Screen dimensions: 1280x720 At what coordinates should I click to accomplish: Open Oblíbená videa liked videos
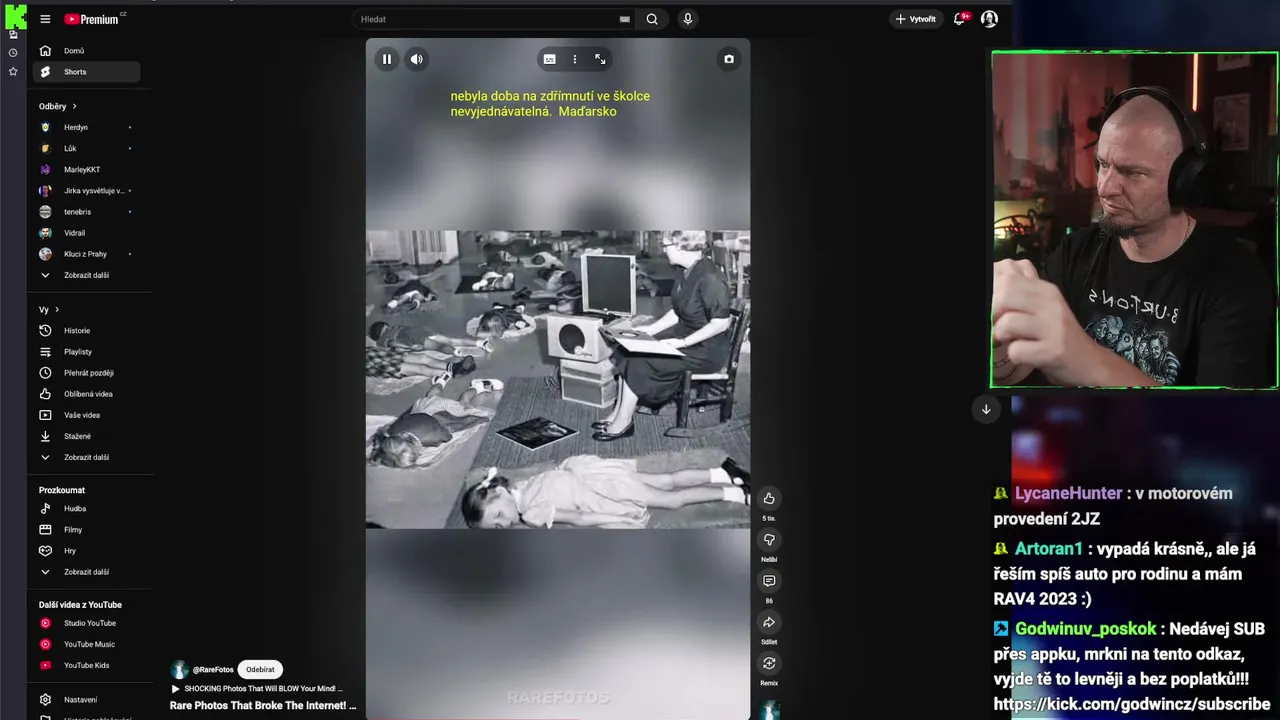[x=86, y=394]
